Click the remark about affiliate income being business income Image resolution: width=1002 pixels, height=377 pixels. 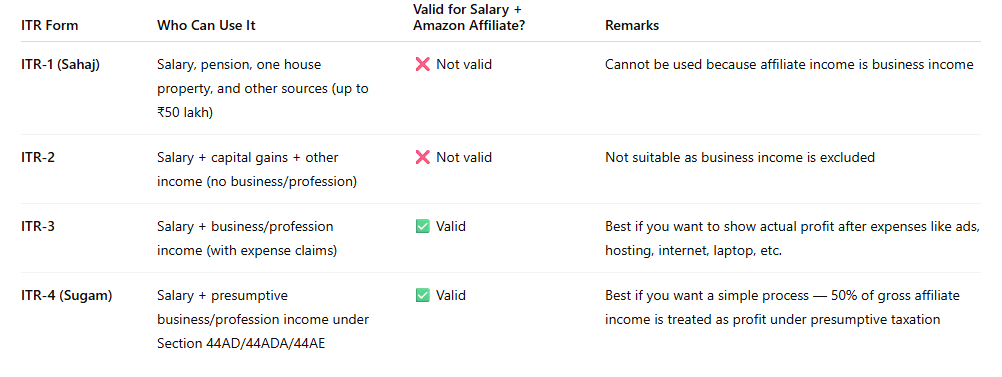click(789, 65)
